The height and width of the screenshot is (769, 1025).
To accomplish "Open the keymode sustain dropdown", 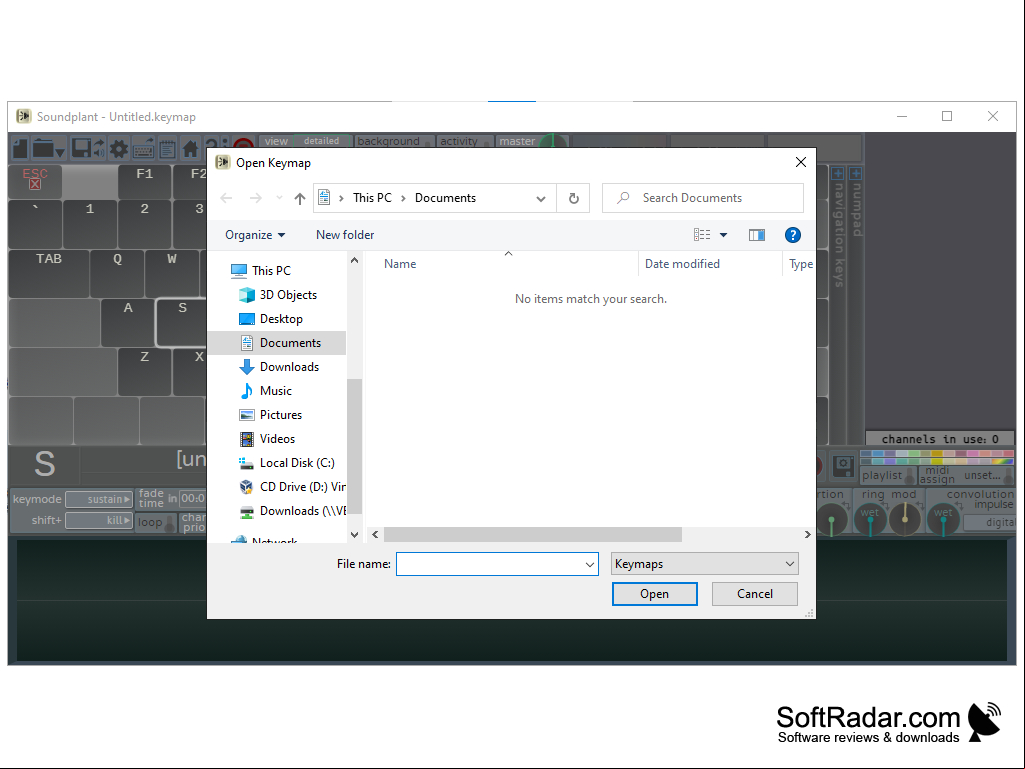I will pyautogui.click(x=99, y=500).
